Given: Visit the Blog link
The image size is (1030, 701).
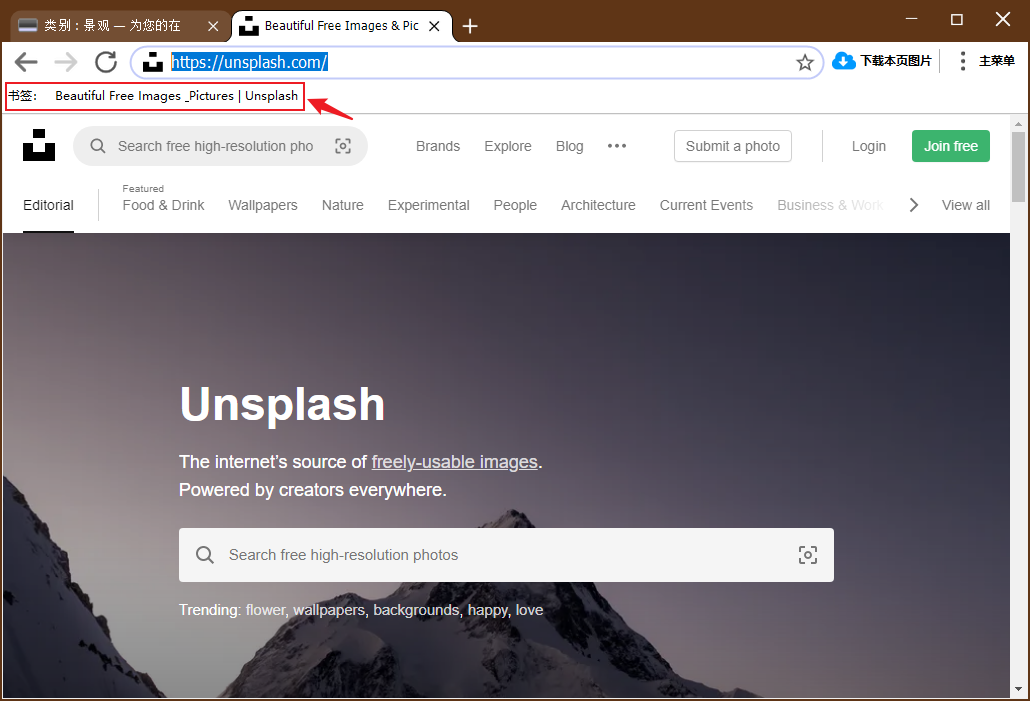Looking at the screenshot, I should [x=570, y=146].
